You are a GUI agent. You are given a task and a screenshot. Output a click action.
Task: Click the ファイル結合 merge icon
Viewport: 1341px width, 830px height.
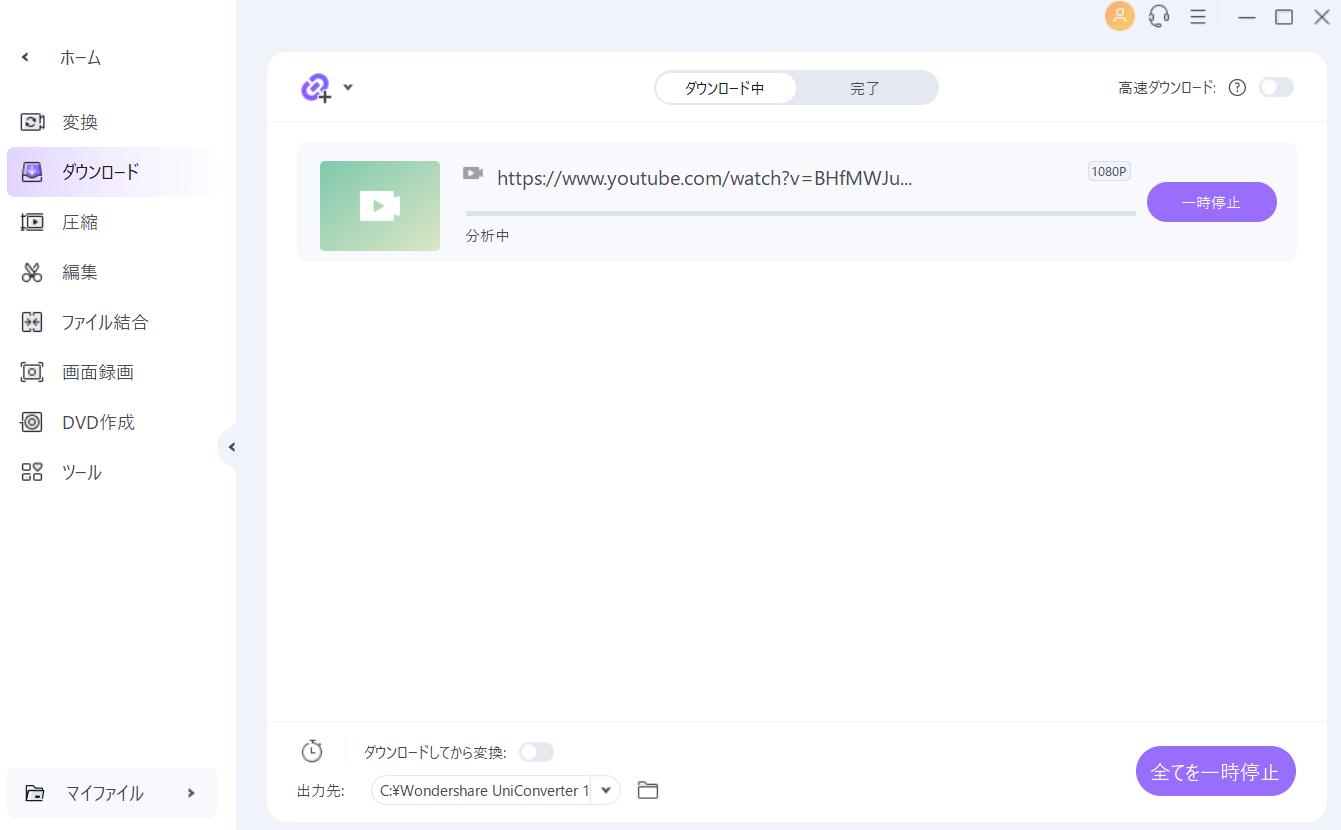pos(32,322)
